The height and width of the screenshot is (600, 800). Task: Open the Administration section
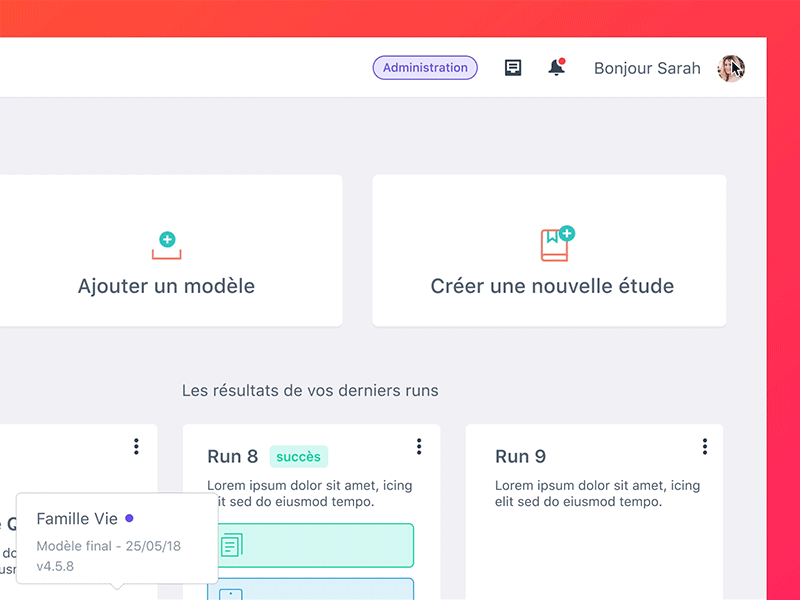[x=424, y=67]
